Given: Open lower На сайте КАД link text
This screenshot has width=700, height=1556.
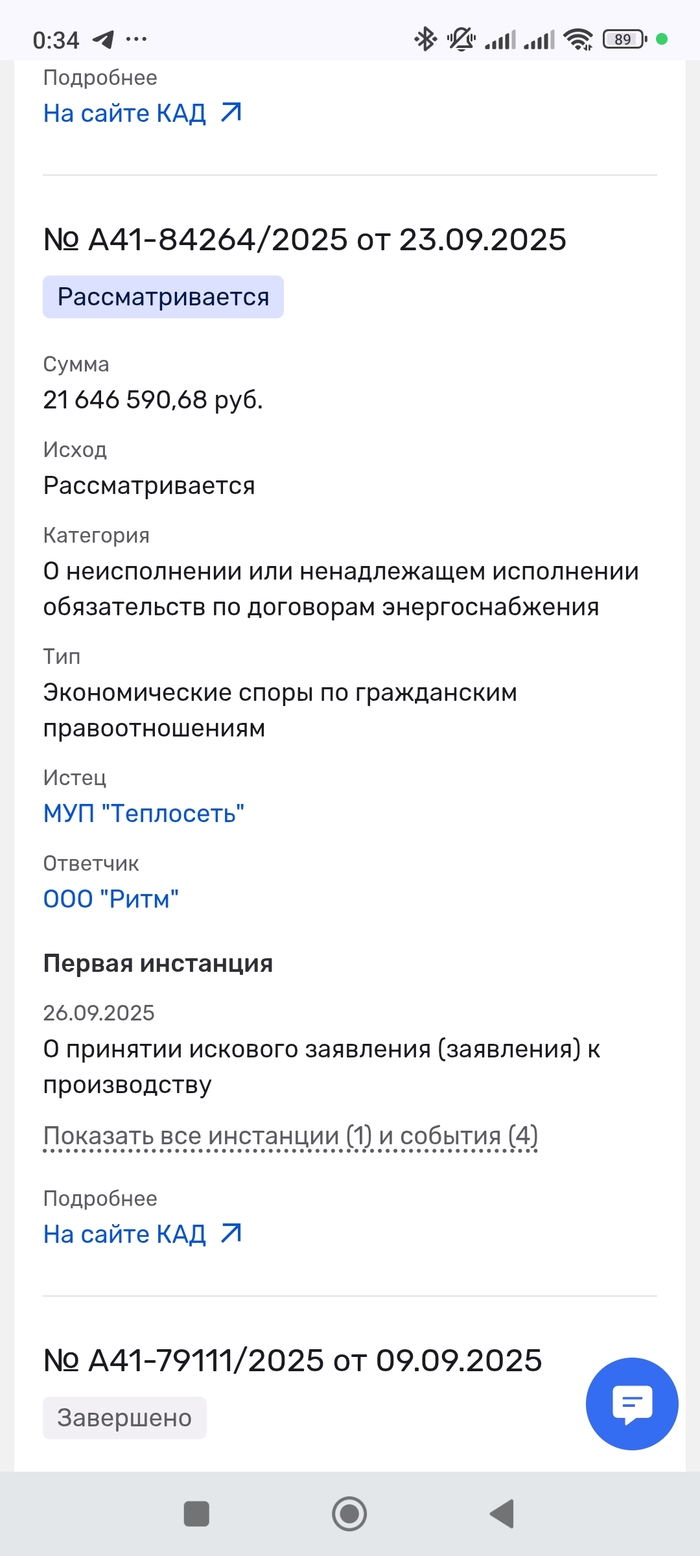Looking at the screenshot, I should point(124,1234).
